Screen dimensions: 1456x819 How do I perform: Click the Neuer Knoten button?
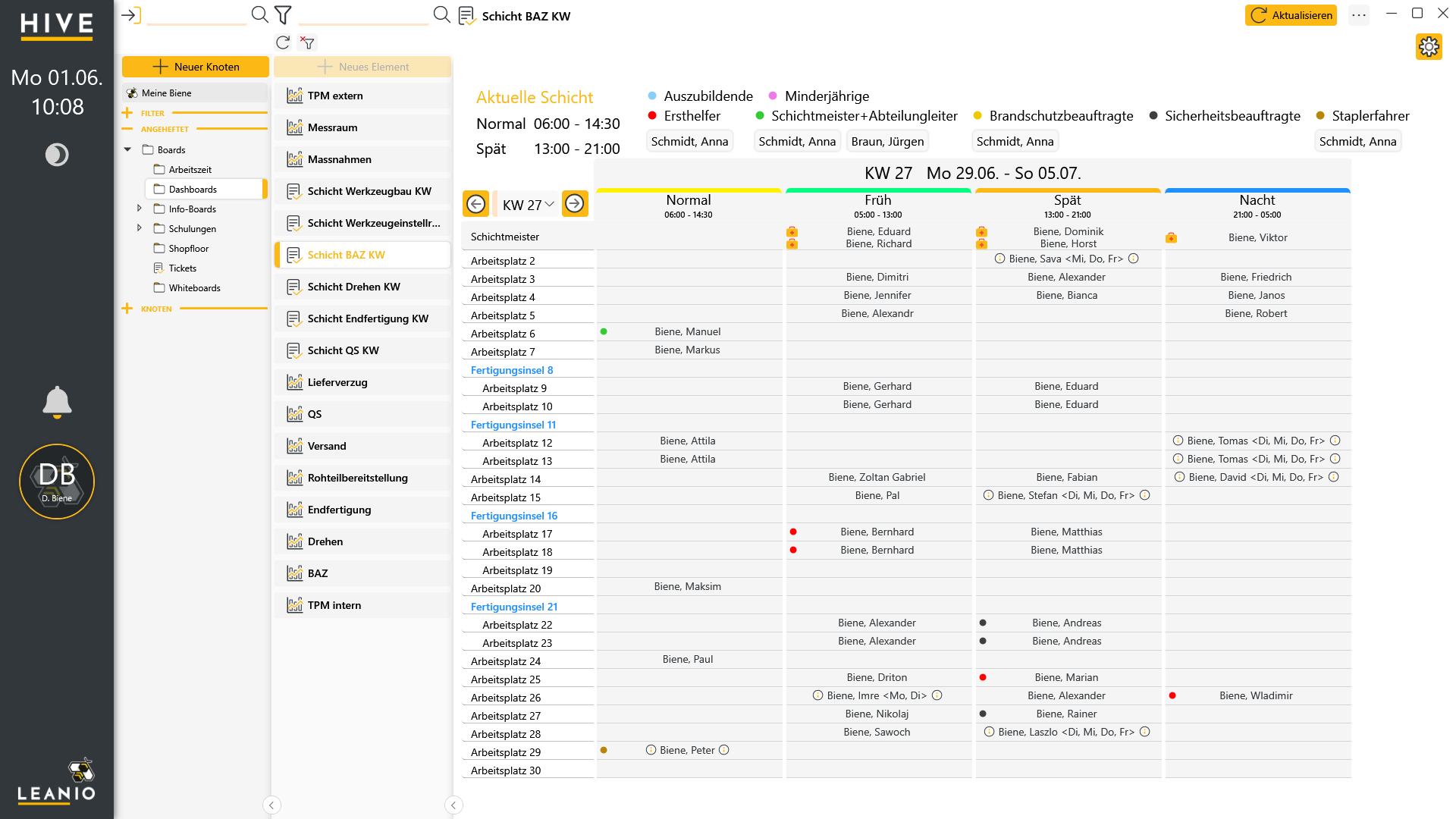[196, 67]
